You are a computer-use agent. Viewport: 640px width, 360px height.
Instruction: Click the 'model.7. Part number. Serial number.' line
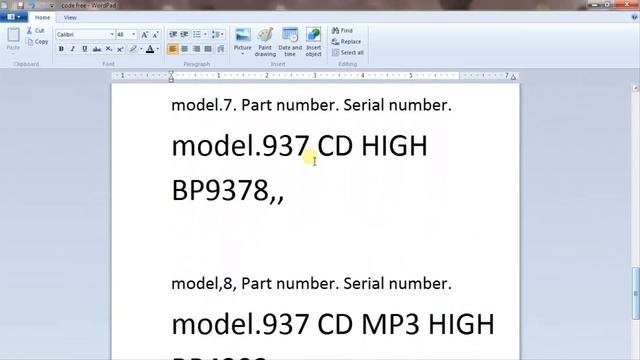[x=311, y=105]
